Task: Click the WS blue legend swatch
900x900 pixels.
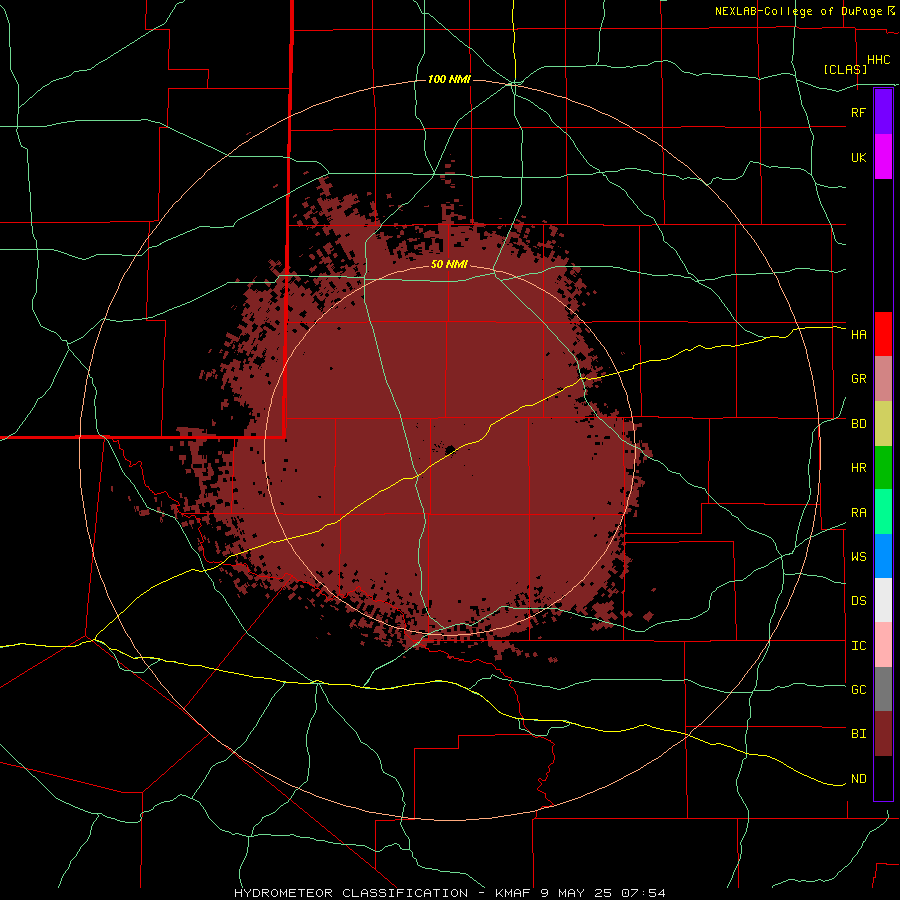Action: tap(883, 556)
